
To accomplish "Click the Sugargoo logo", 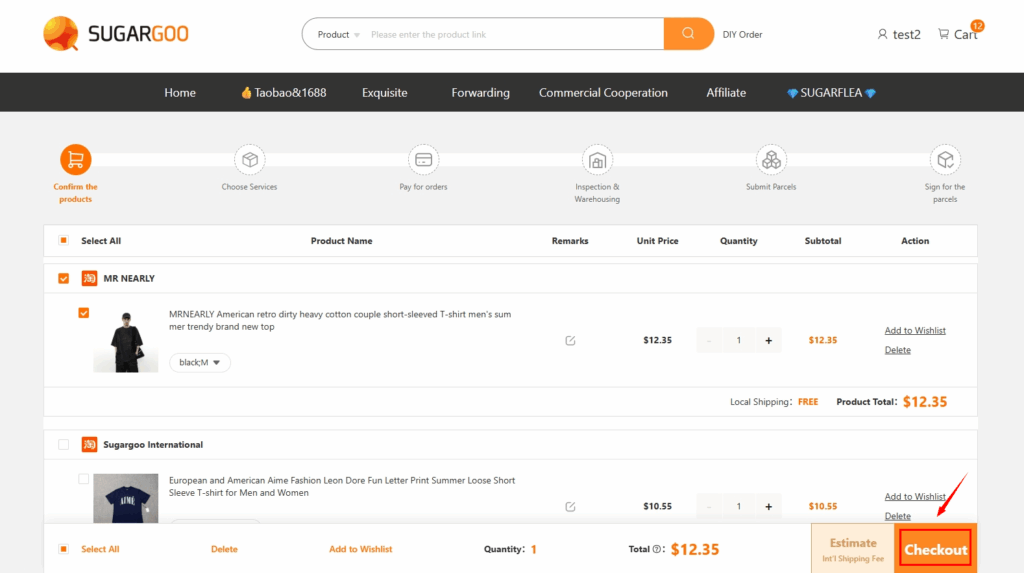I will pyautogui.click(x=116, y=33).
